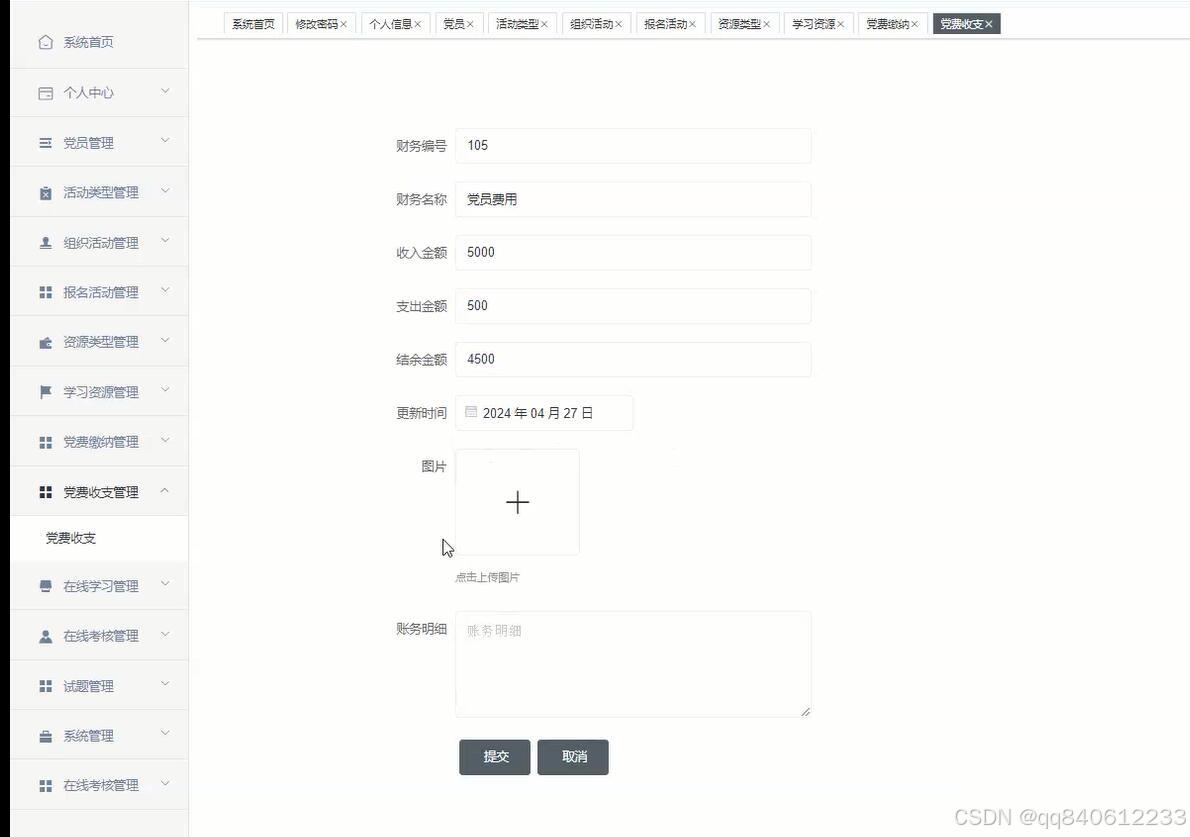Open the calendar icon in 更新时间 field

(x=470, y=411)
